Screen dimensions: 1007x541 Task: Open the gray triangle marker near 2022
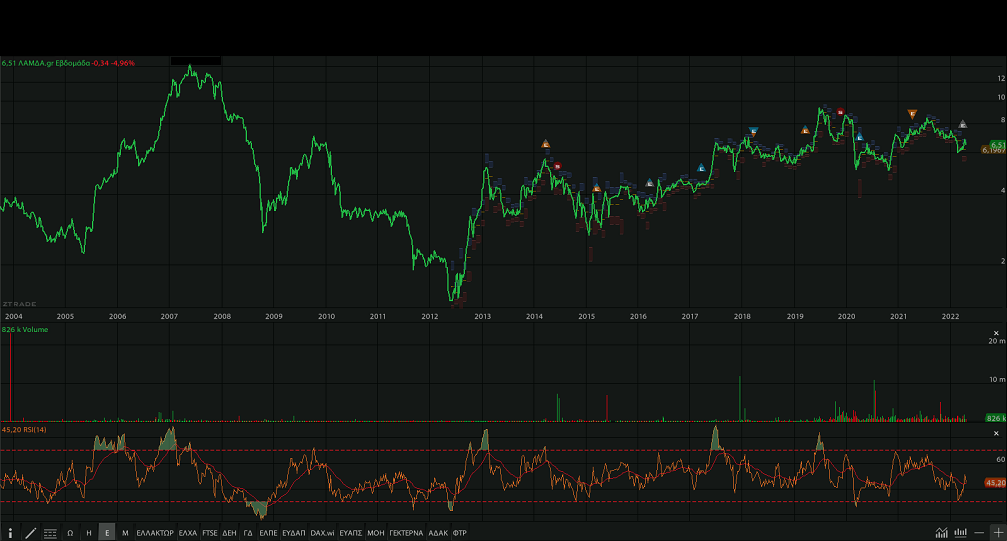[963, 124]
